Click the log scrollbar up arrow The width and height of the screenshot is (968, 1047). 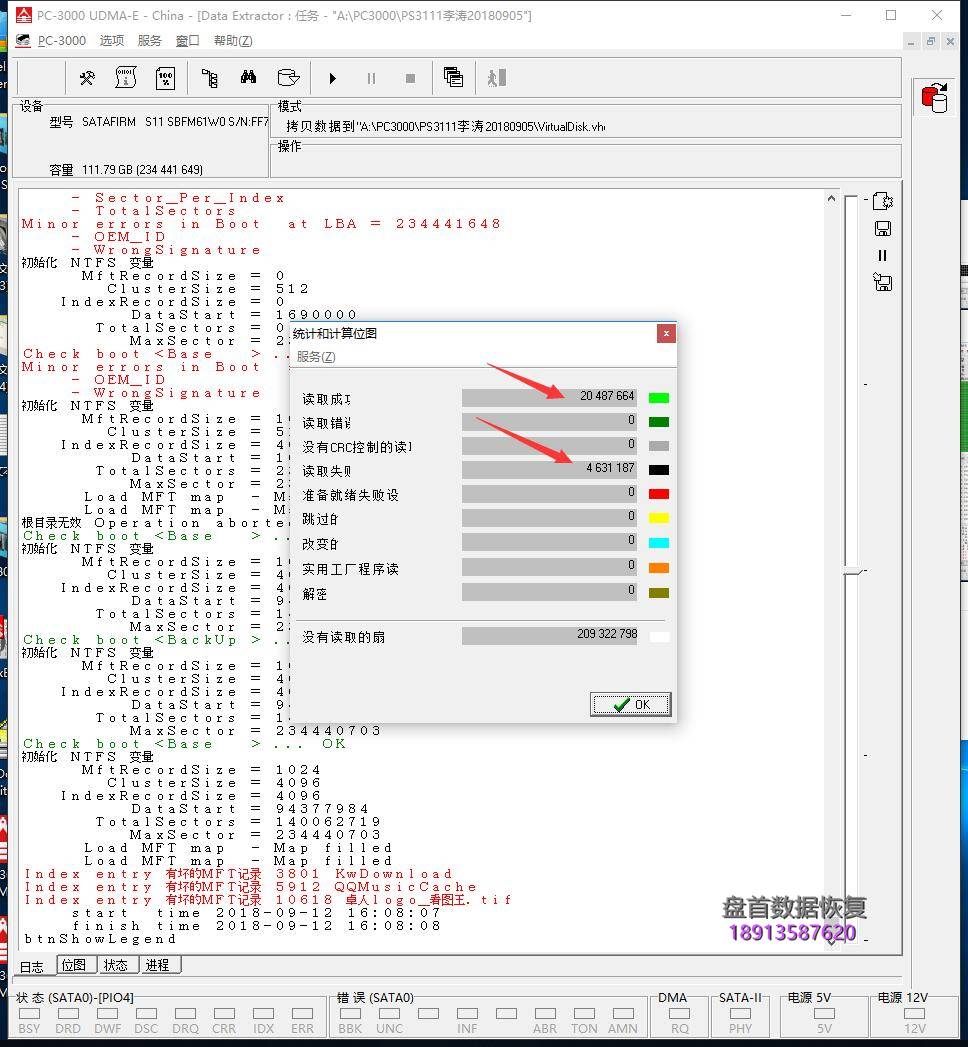(x=832, y=199)
